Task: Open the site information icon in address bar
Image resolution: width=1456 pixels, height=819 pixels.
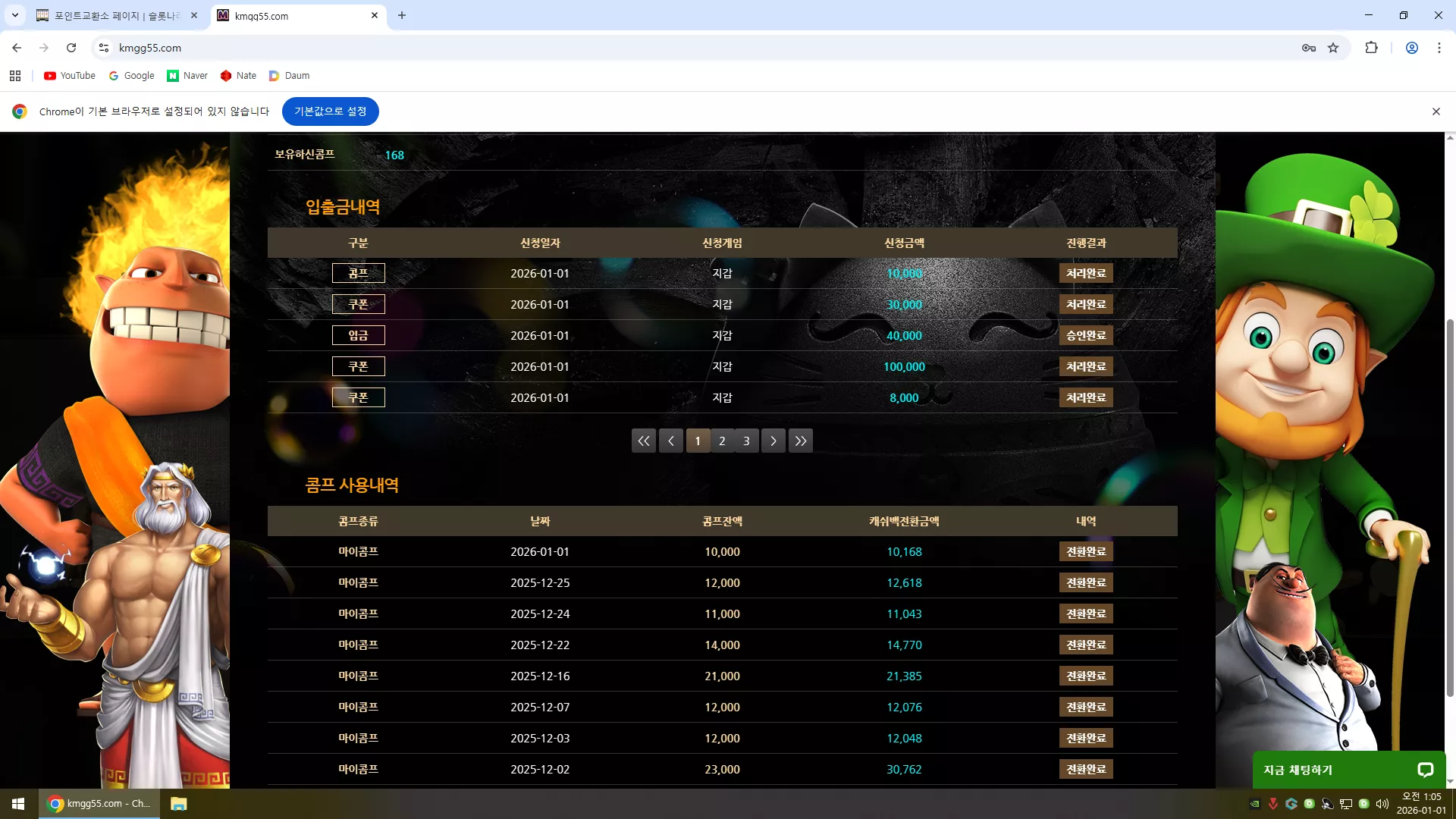Action: pos(104,48)
